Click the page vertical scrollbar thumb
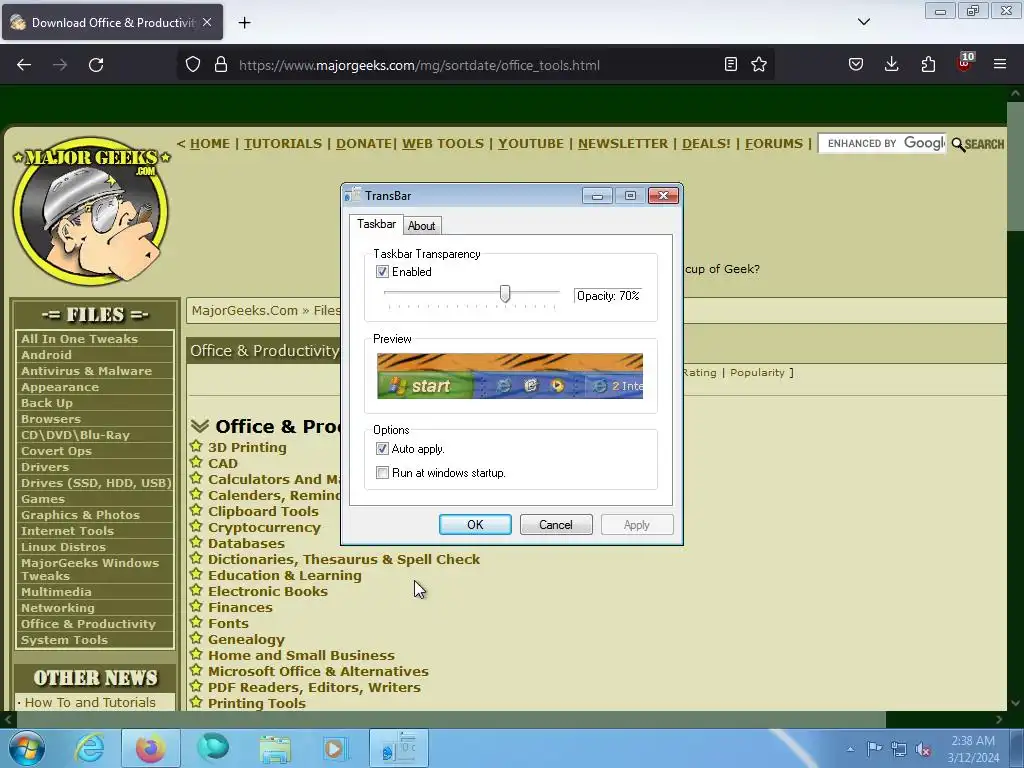The image size is (1024, 768). (x=1016, y=167)
